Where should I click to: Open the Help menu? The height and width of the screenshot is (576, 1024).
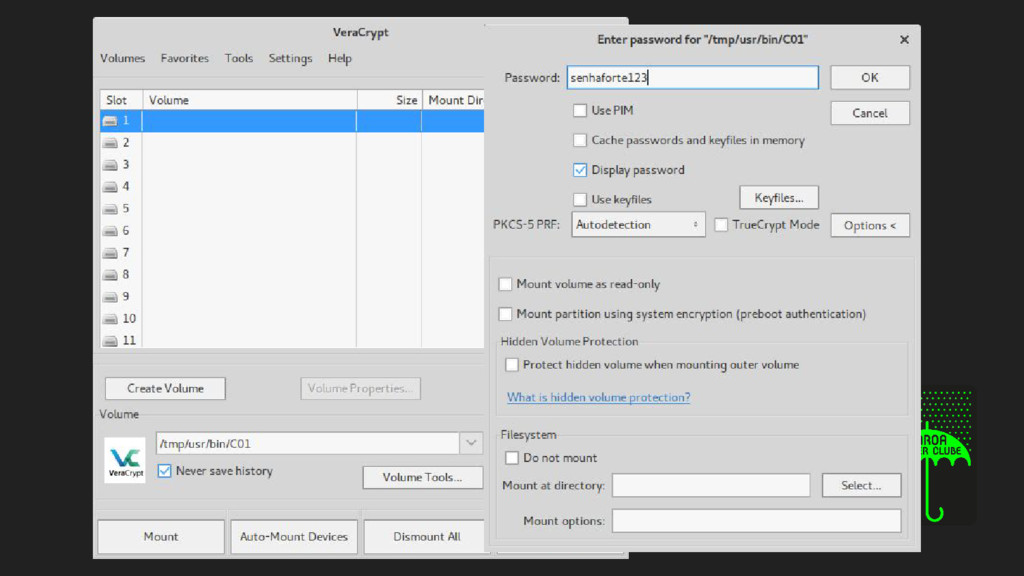(x=340, y=58)
